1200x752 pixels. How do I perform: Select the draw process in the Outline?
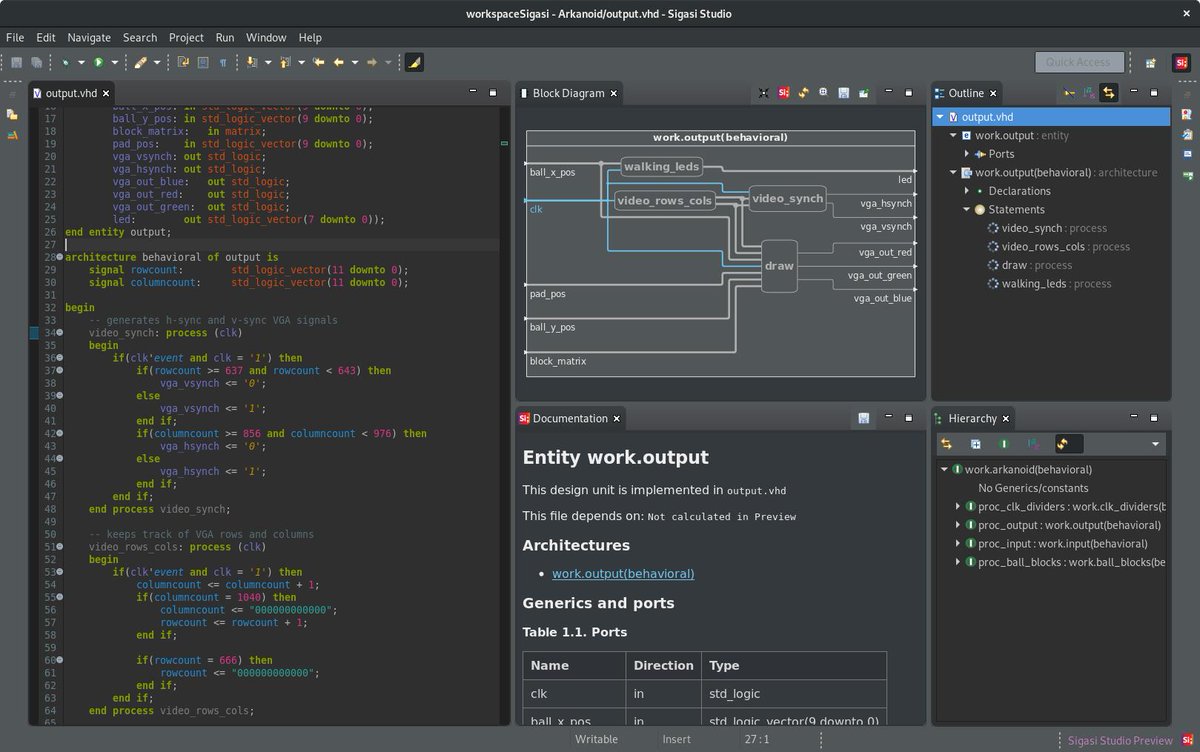[x=1014, y=265]
